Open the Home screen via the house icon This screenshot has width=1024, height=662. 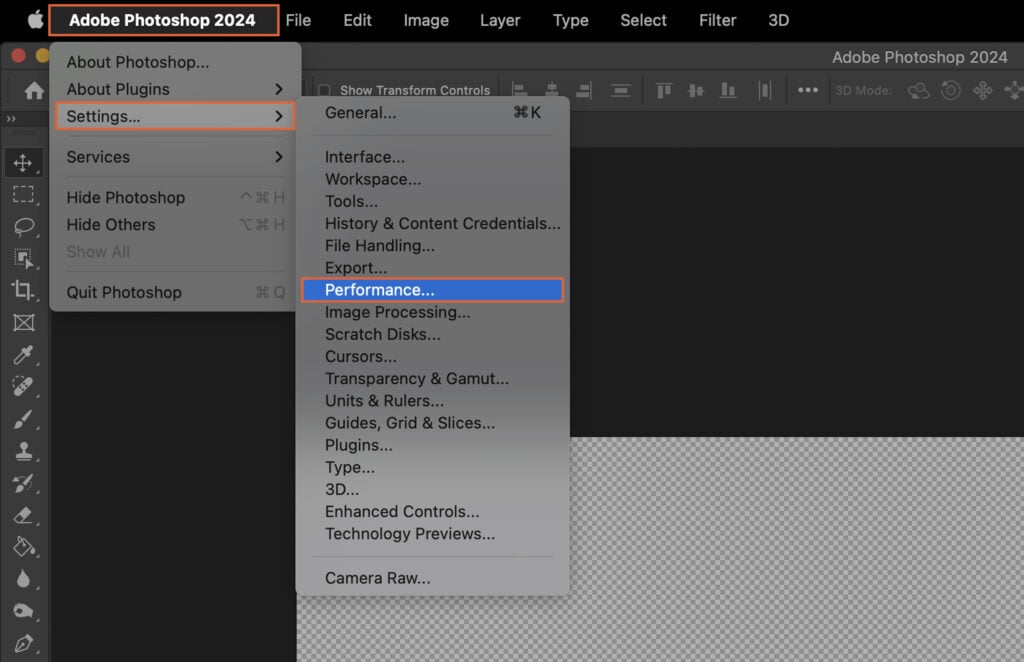click(35, 90)
